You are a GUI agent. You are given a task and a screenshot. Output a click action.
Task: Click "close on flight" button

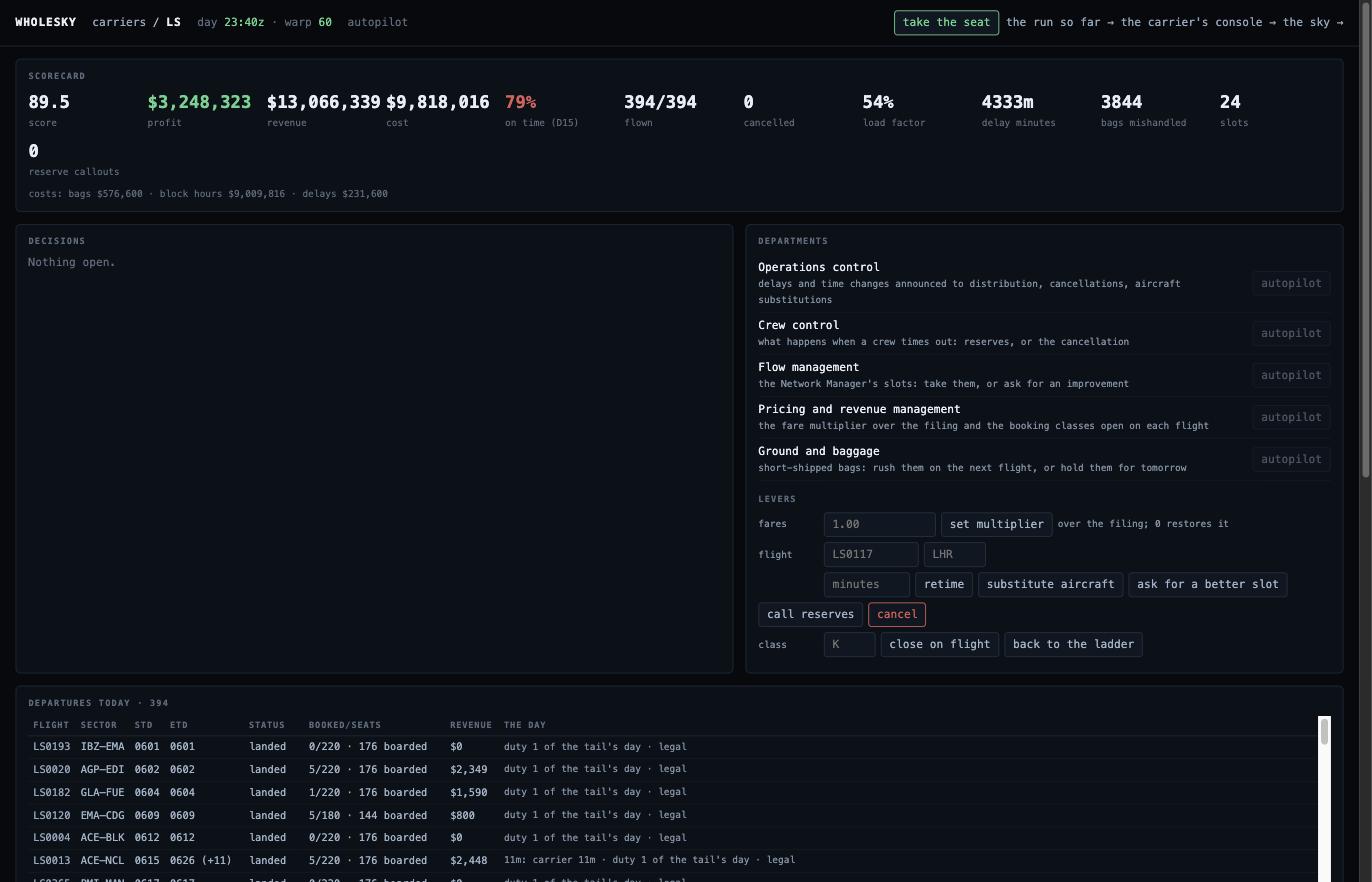(939, 644)
